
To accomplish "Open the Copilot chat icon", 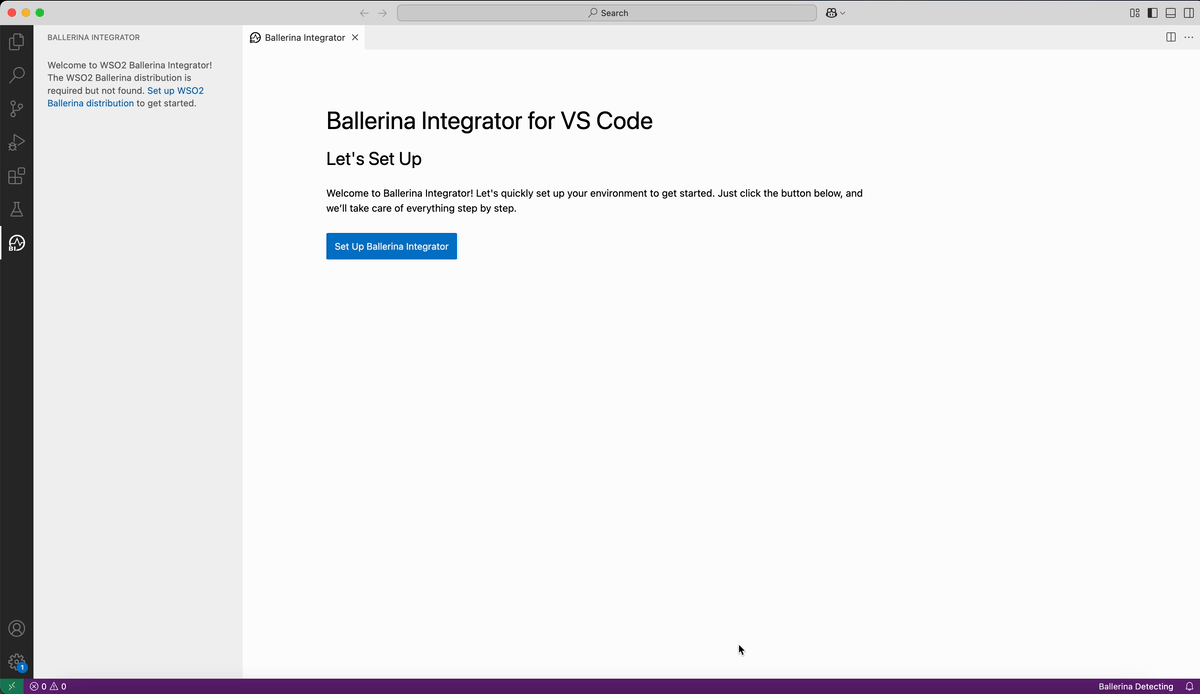I will click(x=831, y=13).
